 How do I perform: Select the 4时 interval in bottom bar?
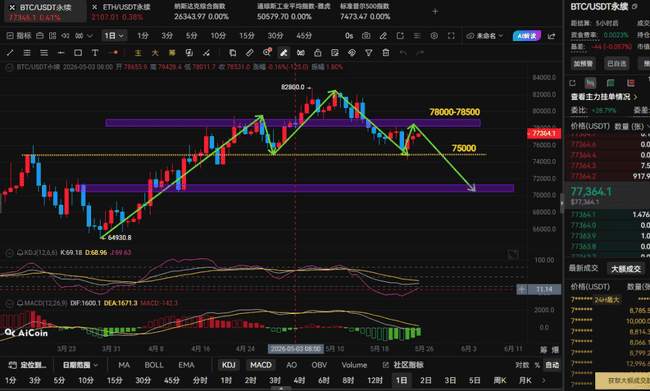(x=299, y=380)
